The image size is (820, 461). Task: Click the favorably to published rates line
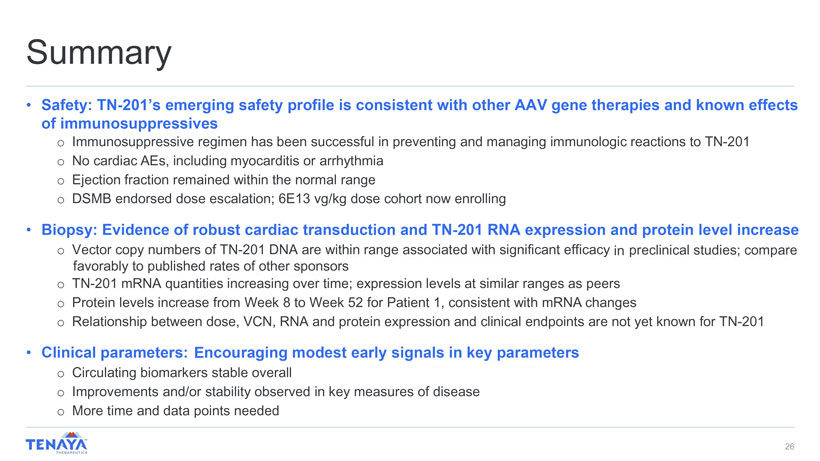pos(210,266)
